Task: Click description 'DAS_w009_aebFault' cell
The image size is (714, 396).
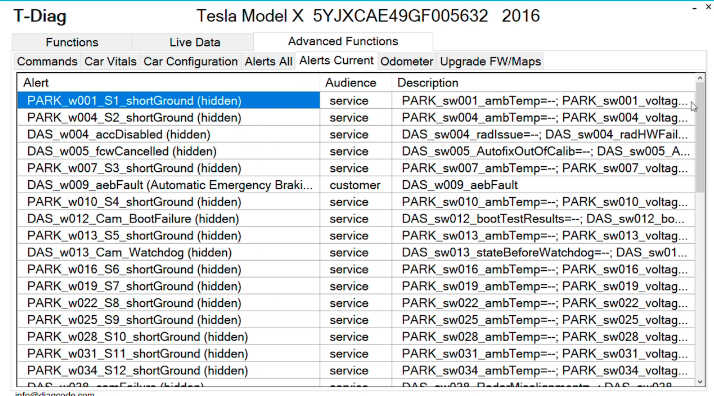Action: pyautogui.click(x=543, y=185)
